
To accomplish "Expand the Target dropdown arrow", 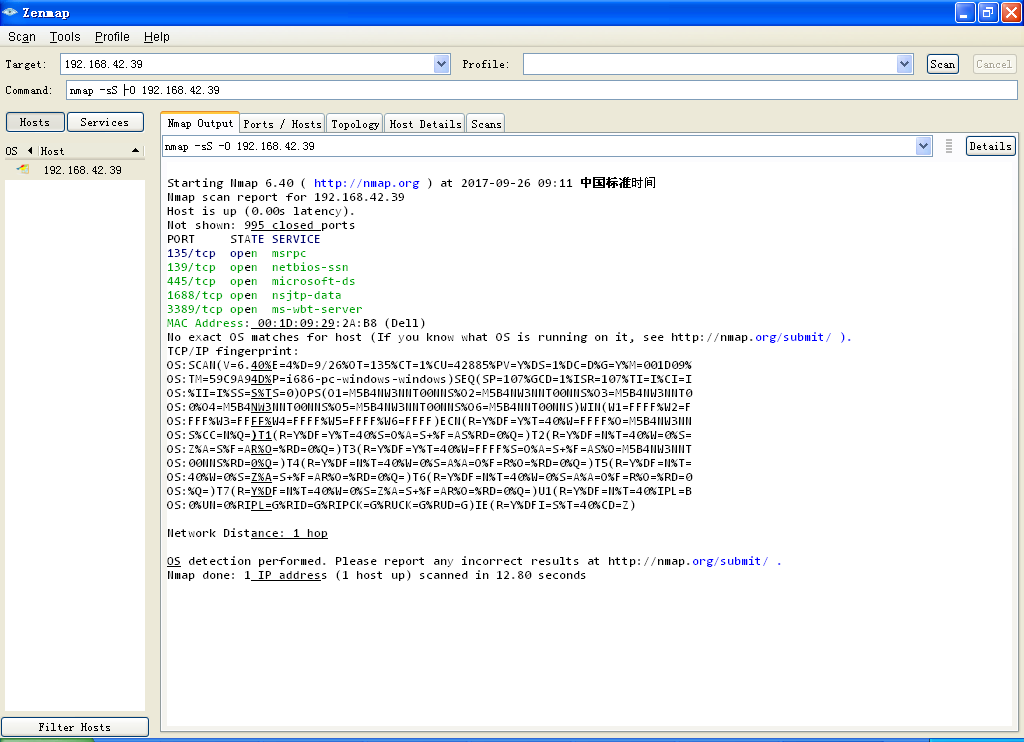I will 441,64.
